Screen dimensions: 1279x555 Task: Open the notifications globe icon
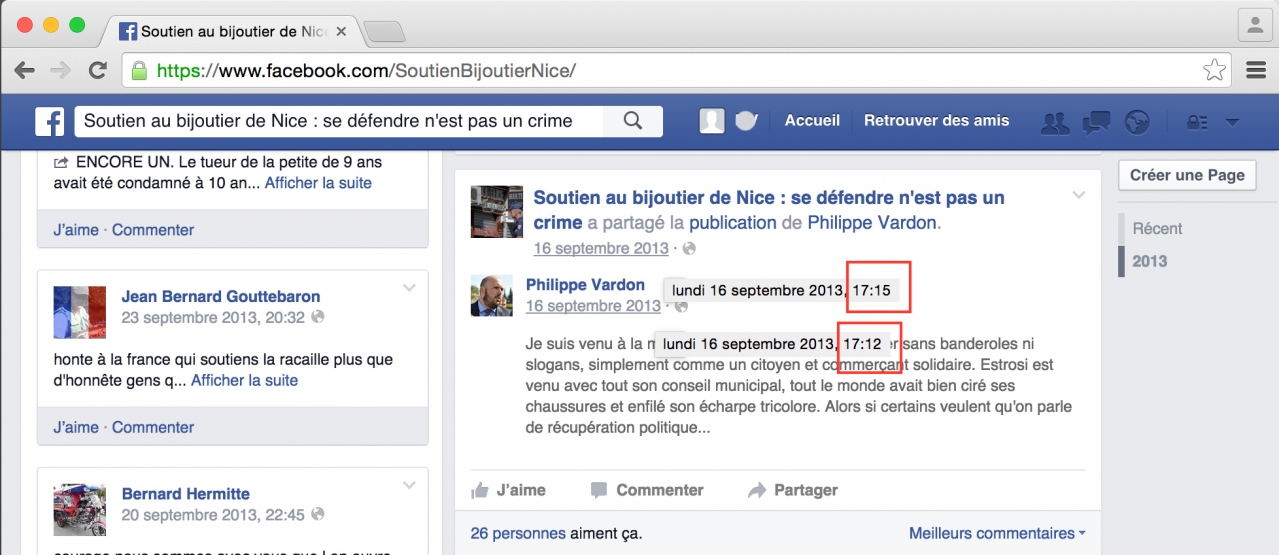point(1136,122)
